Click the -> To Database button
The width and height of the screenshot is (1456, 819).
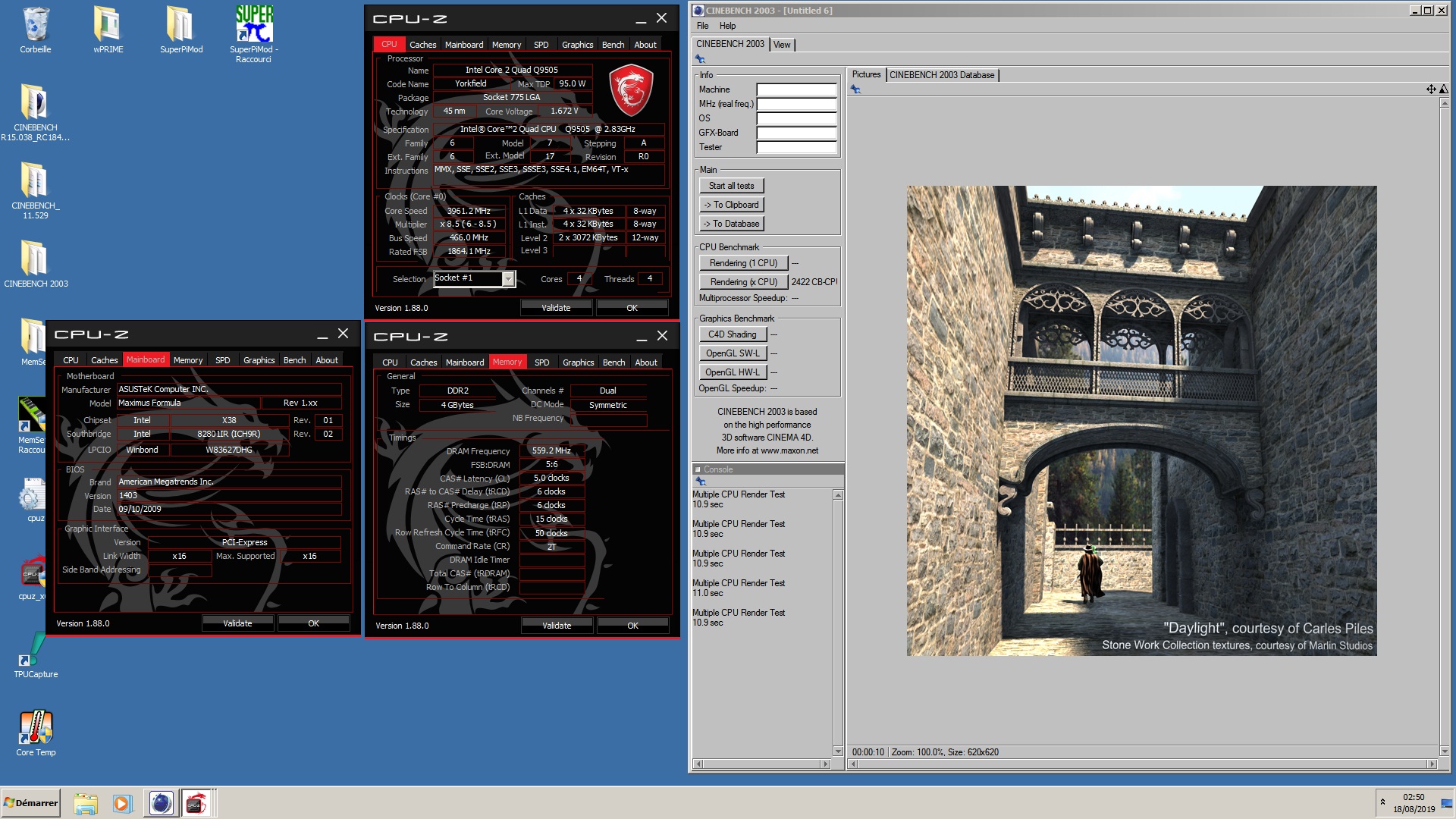pos(731,224)
